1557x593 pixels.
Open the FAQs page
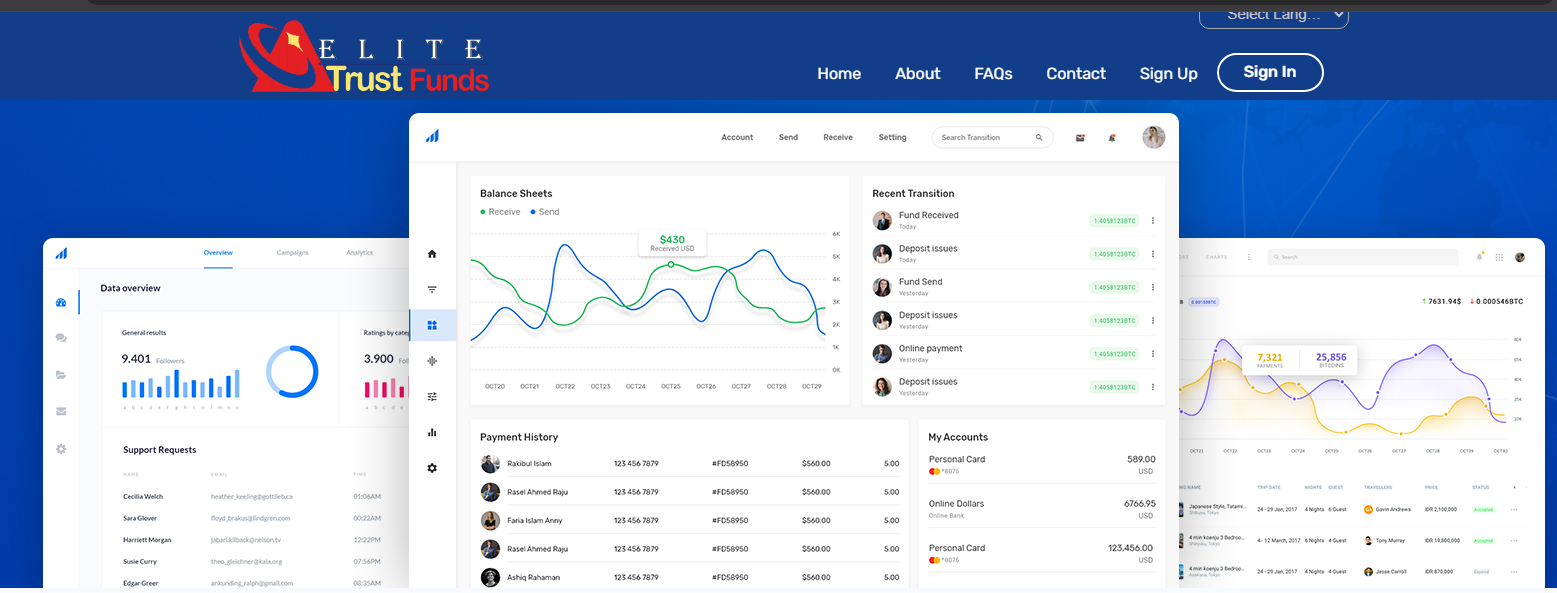[x=993, y=73]
